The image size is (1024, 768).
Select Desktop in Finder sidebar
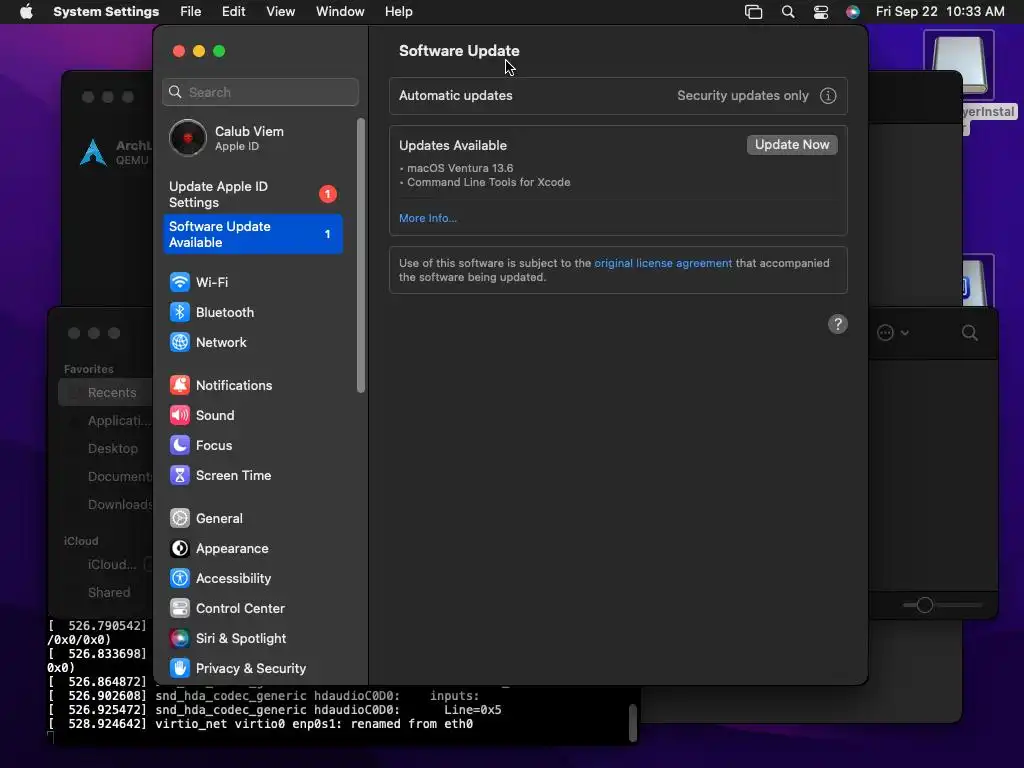coord(112,449)
